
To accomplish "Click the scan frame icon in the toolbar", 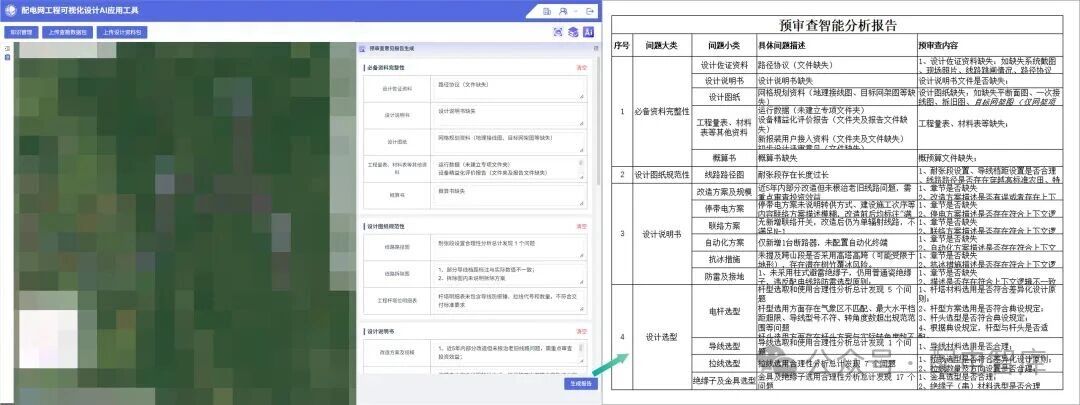I will 558,32.
